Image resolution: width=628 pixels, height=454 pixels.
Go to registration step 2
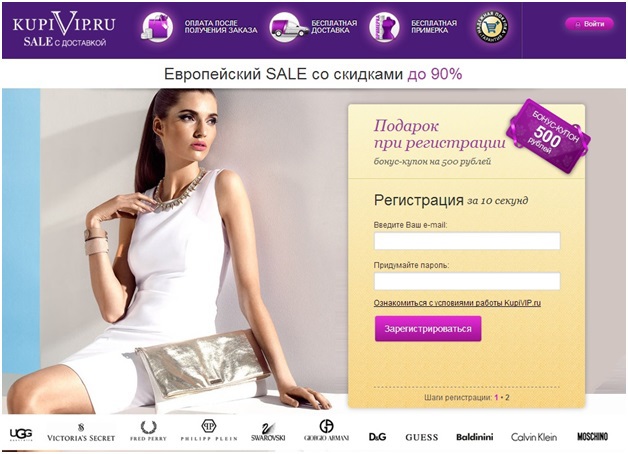507,398
